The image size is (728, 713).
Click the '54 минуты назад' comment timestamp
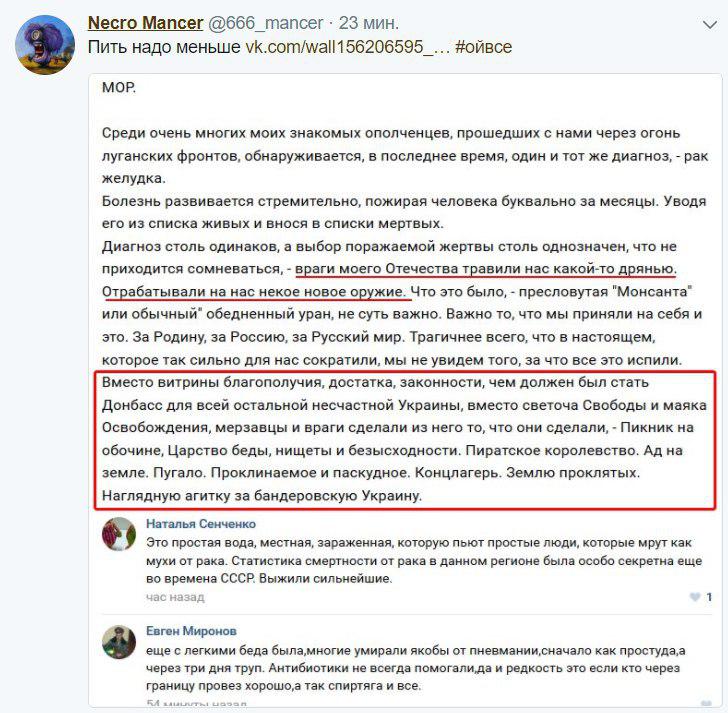pos(195,705)
